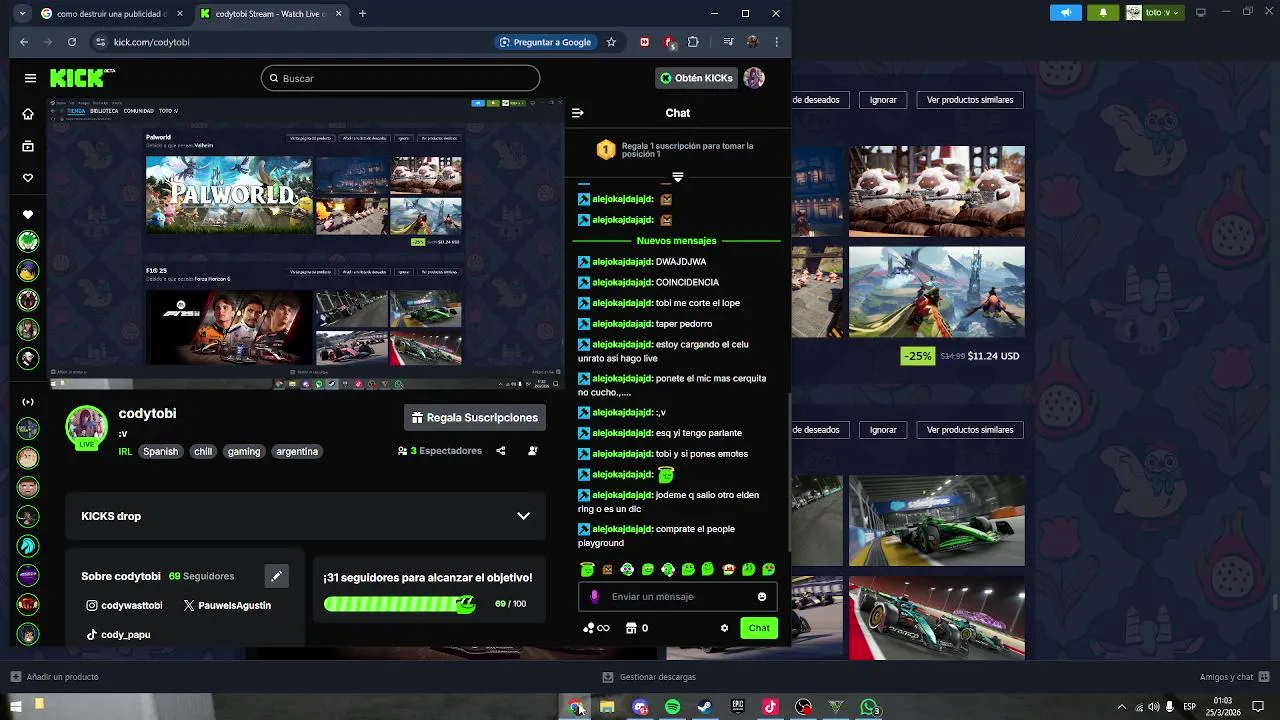This screenshot has height=720, width=1280.
Task: Share the stream via share icon
Action: pos(501,451)
